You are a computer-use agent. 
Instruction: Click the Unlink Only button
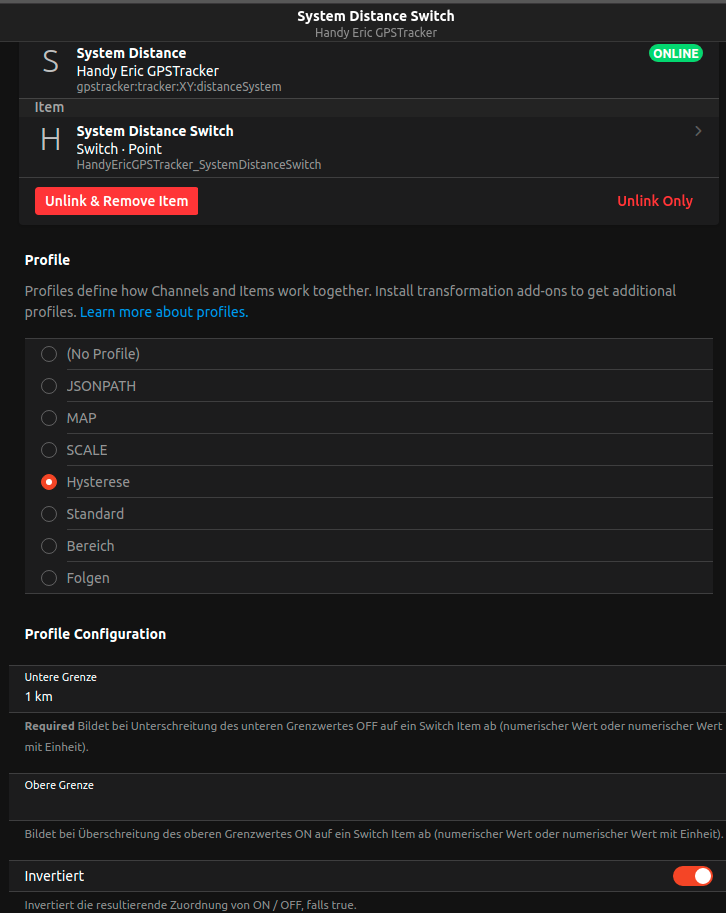(655, 201)
